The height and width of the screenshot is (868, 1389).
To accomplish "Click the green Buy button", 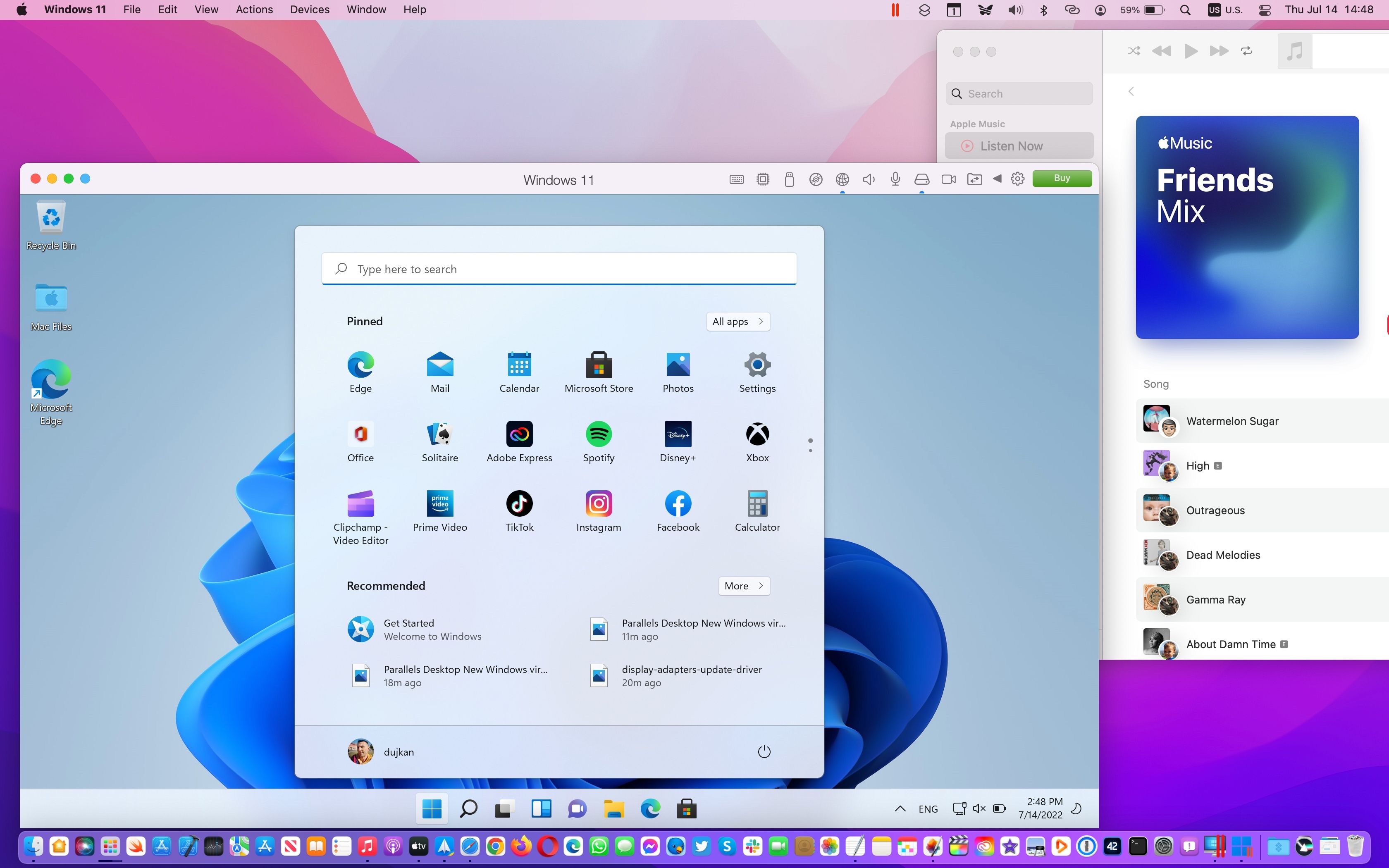I will pyautogui.click(x=1061, y=178).
